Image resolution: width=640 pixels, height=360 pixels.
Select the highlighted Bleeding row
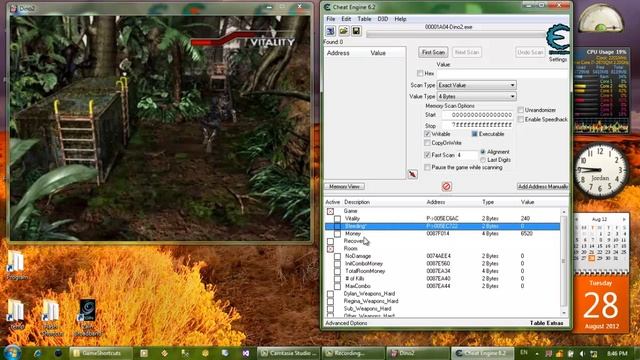(442, 226)
